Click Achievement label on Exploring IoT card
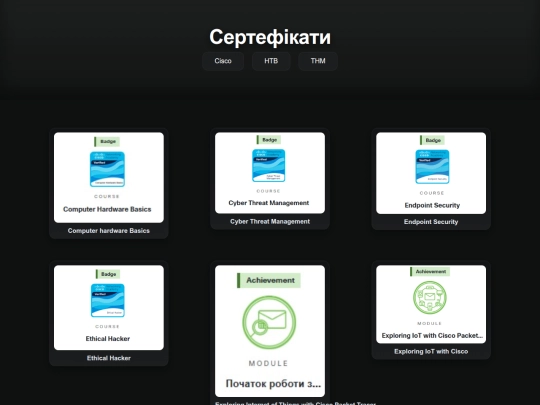The width and height of the screenshot is (540, 405). click(430, 271)
